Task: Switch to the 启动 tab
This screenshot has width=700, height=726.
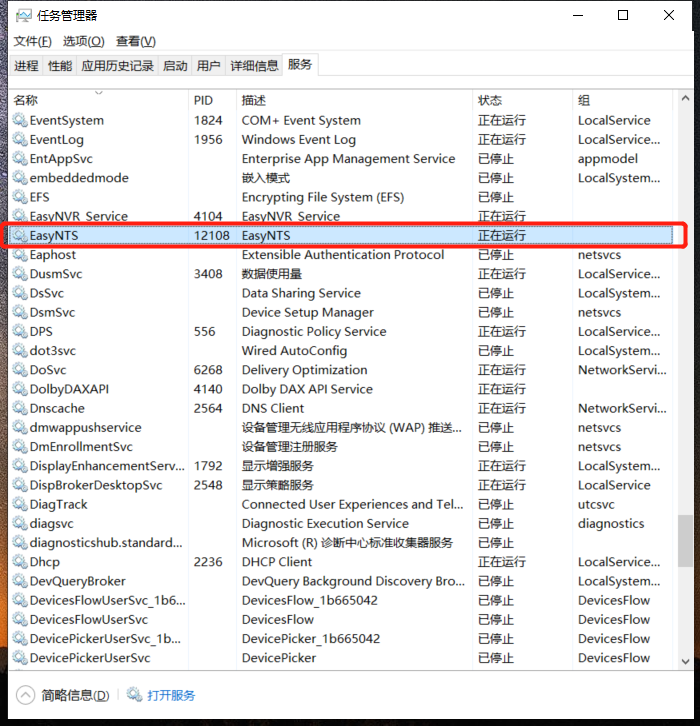Action: coord(175,66)
